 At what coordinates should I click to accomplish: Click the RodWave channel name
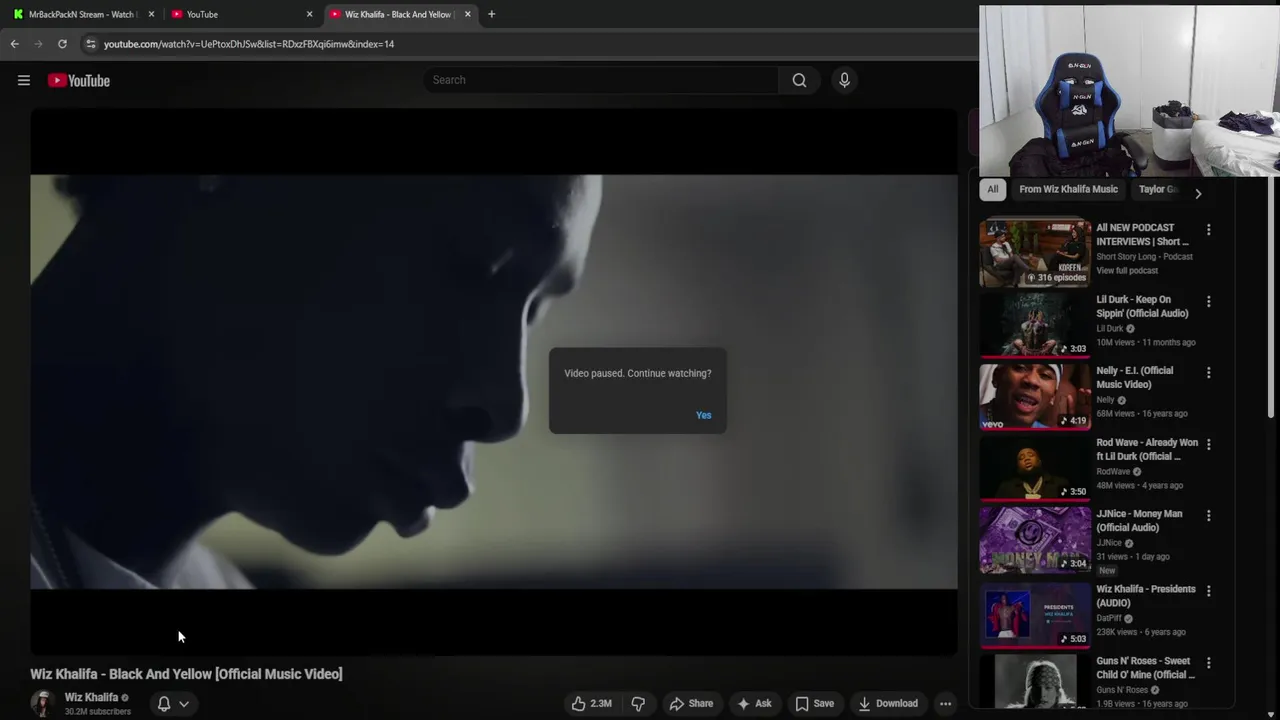click(x=1113, y=471)
